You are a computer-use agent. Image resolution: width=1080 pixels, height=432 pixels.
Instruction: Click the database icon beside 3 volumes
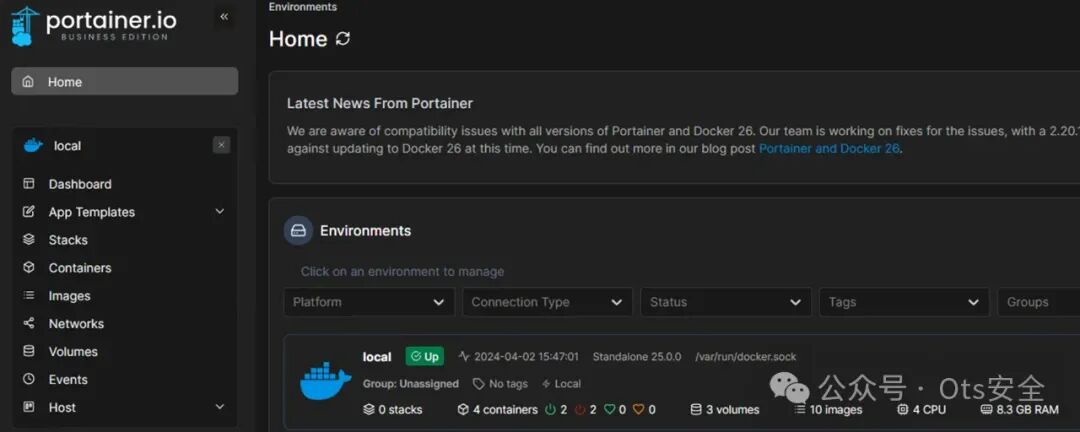pos(696,409)
